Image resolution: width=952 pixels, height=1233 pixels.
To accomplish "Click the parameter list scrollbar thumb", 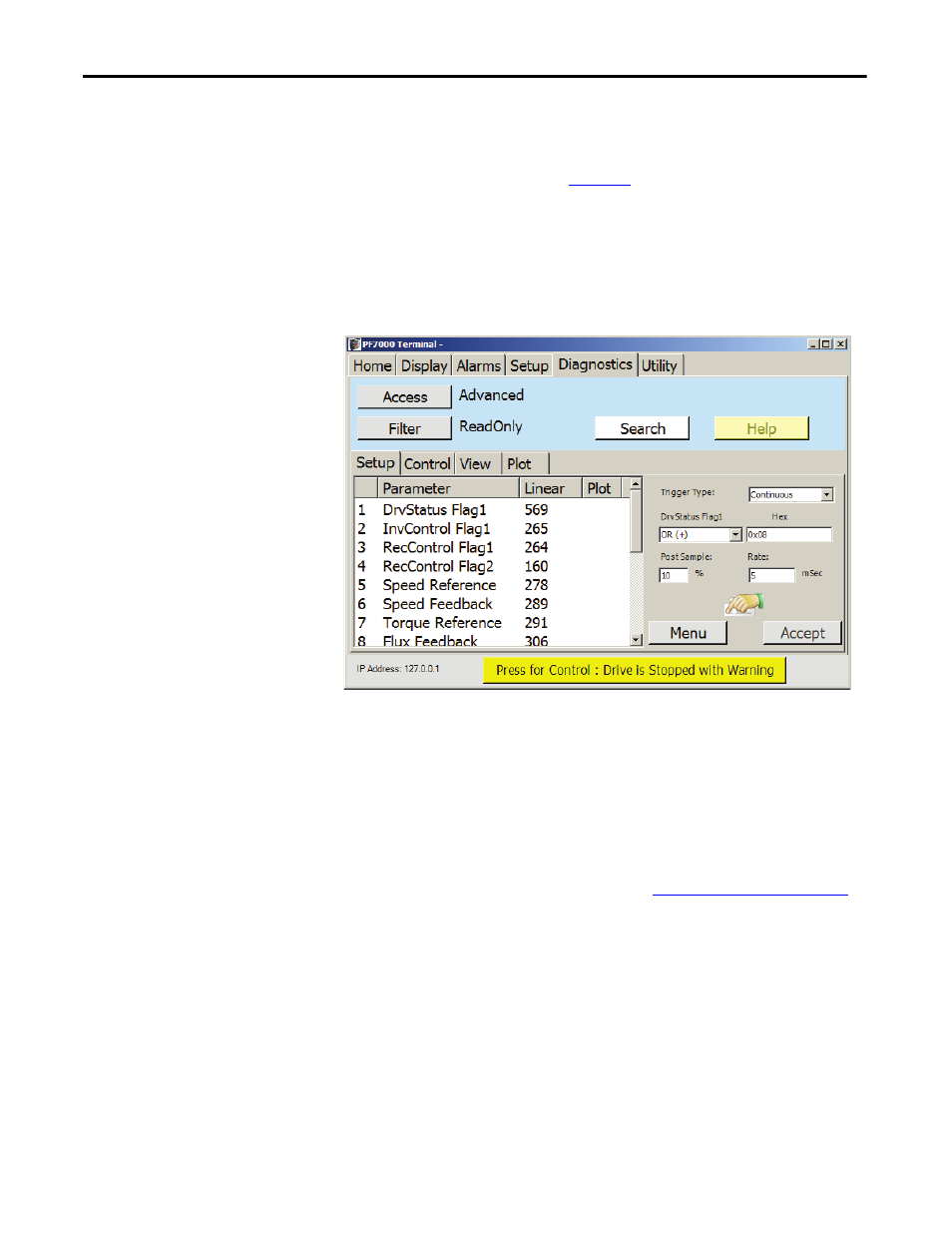I will click(x=636, y=520).
